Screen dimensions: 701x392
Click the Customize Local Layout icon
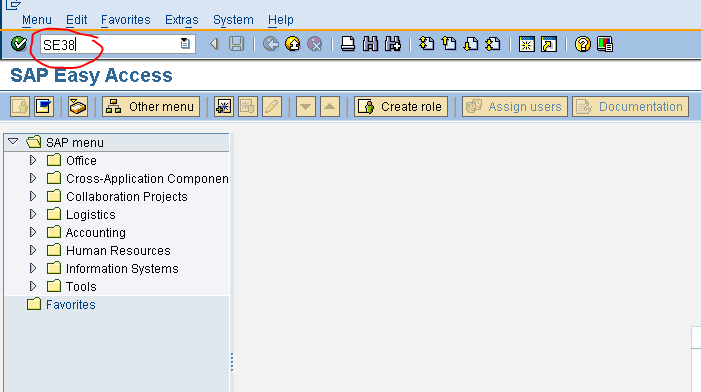click(605, 44)
